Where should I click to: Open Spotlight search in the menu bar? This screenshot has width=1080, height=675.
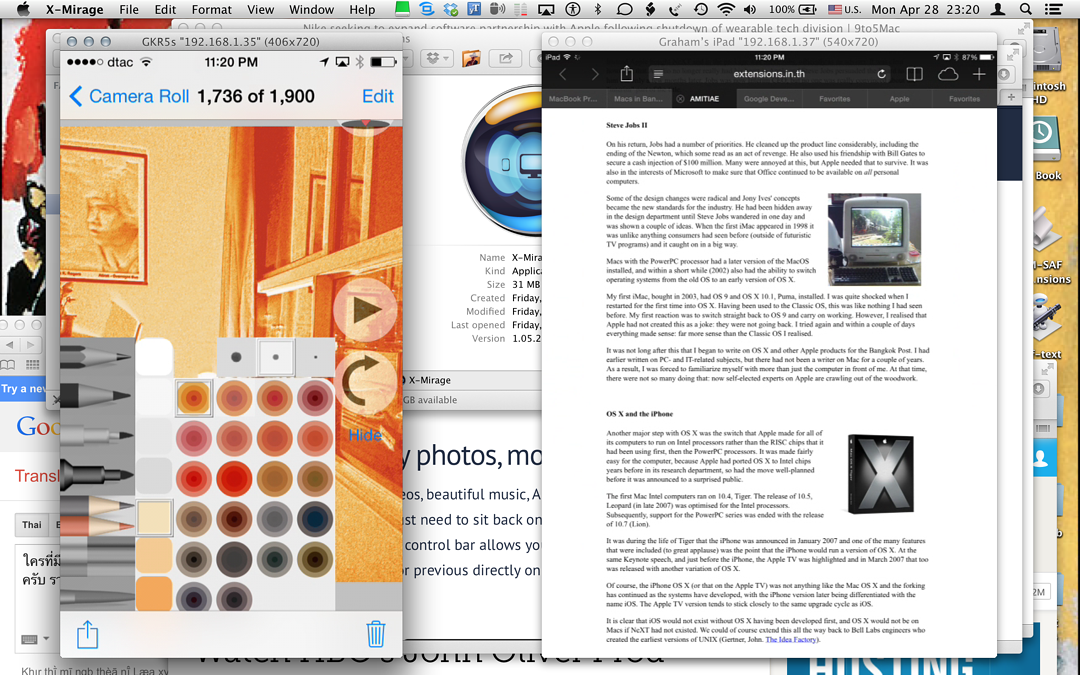(x=1026, y=10)
